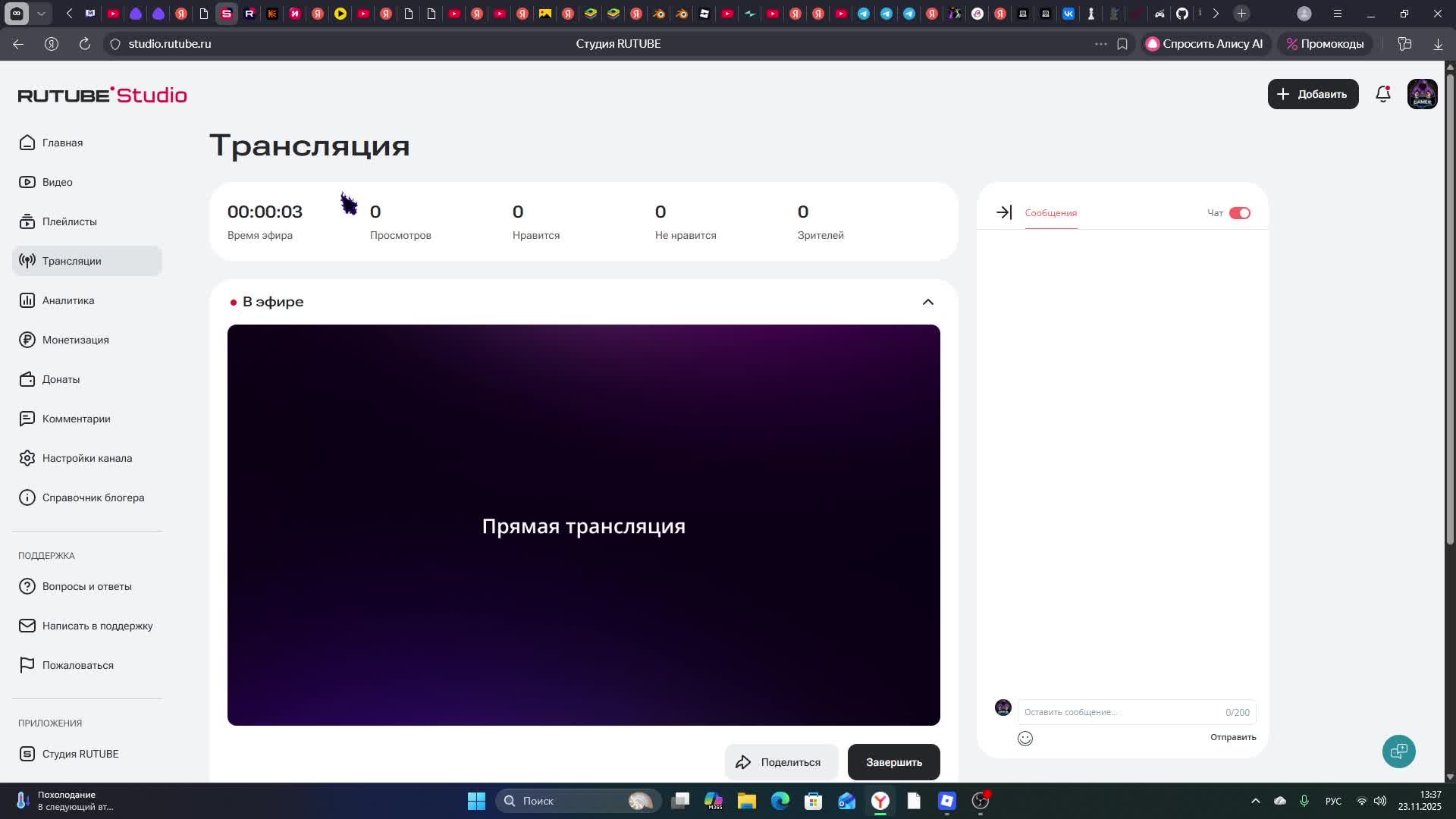The height and width of the screenshot is (819, 1456).
Task: Select the Сообщения tab
Action: (1050, 213)
